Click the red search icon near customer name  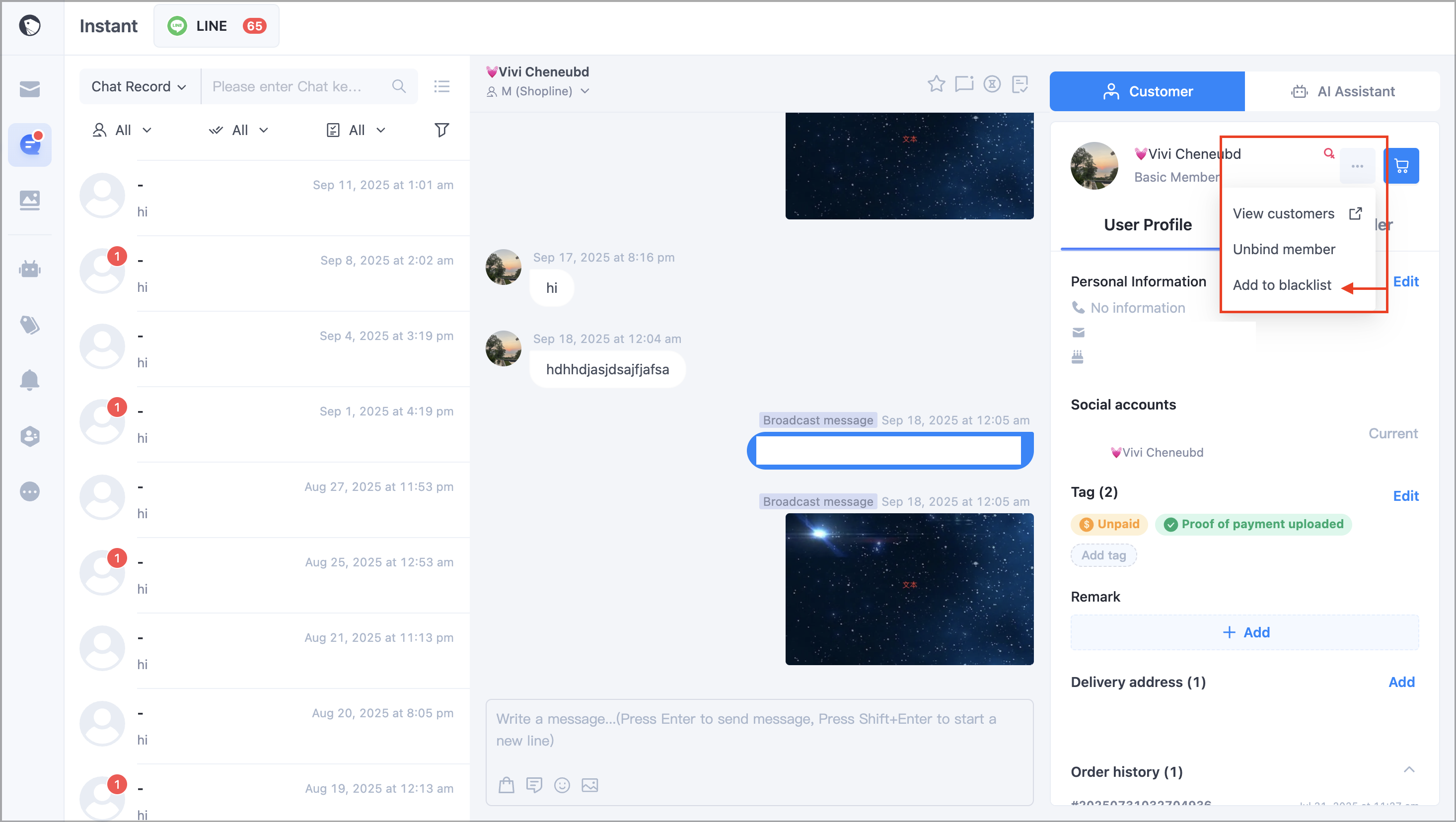pos(1329,153)
